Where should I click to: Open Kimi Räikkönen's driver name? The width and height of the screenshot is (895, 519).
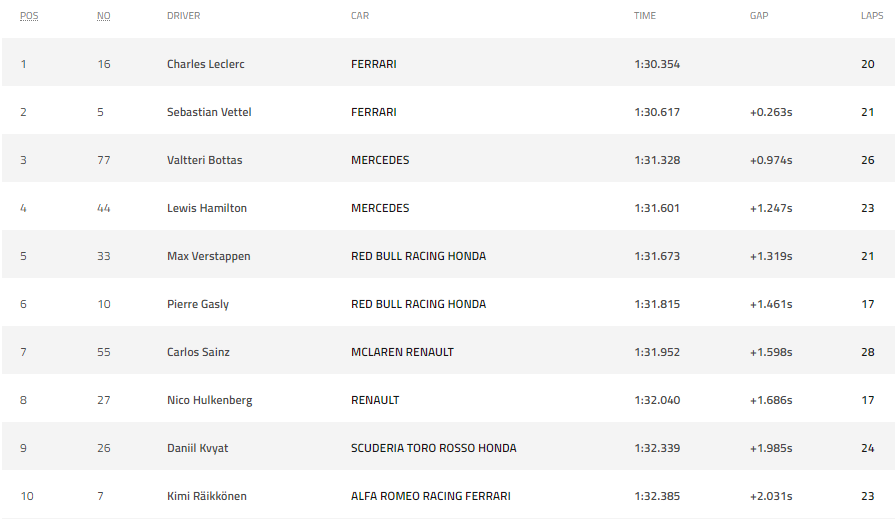(206, 496)
